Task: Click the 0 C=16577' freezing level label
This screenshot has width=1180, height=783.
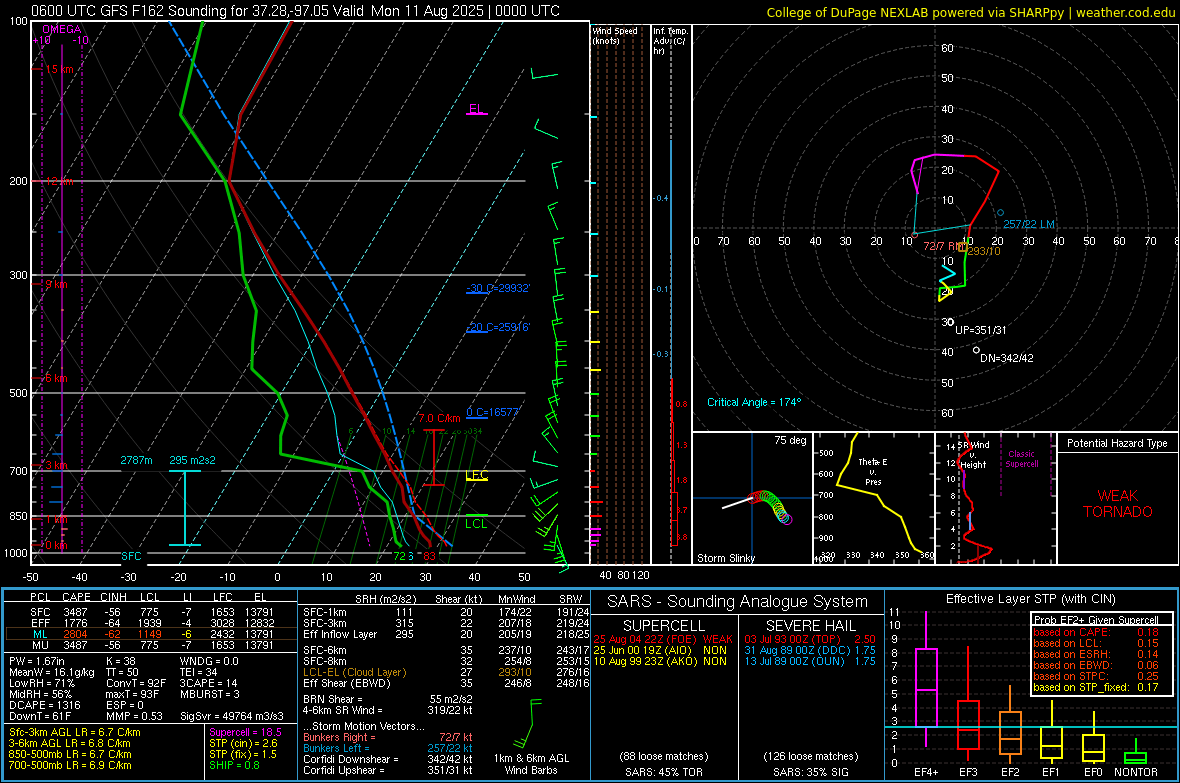Action: tap(493, 412)
